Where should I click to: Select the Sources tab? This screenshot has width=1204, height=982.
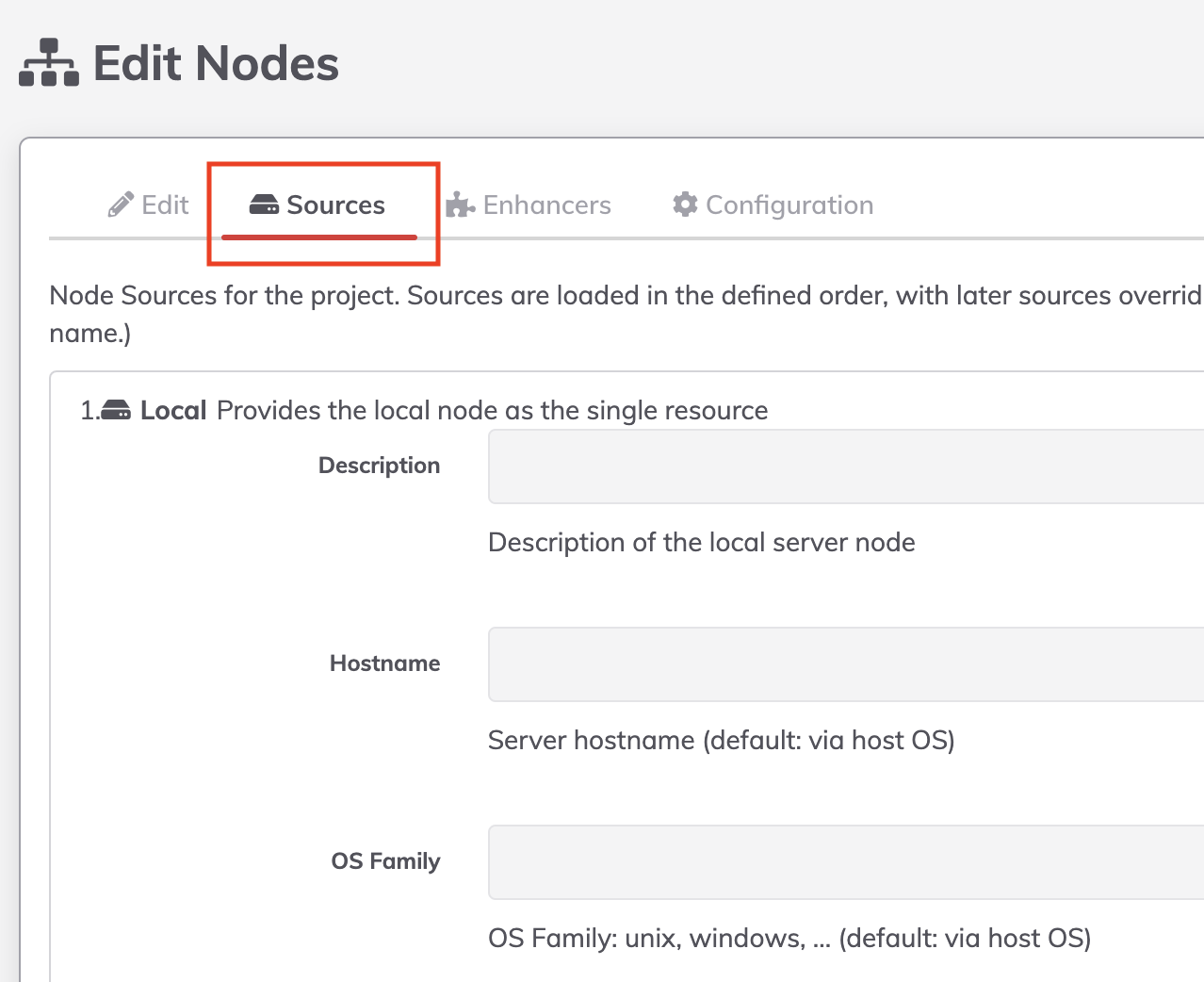click(x=317, y=205)
